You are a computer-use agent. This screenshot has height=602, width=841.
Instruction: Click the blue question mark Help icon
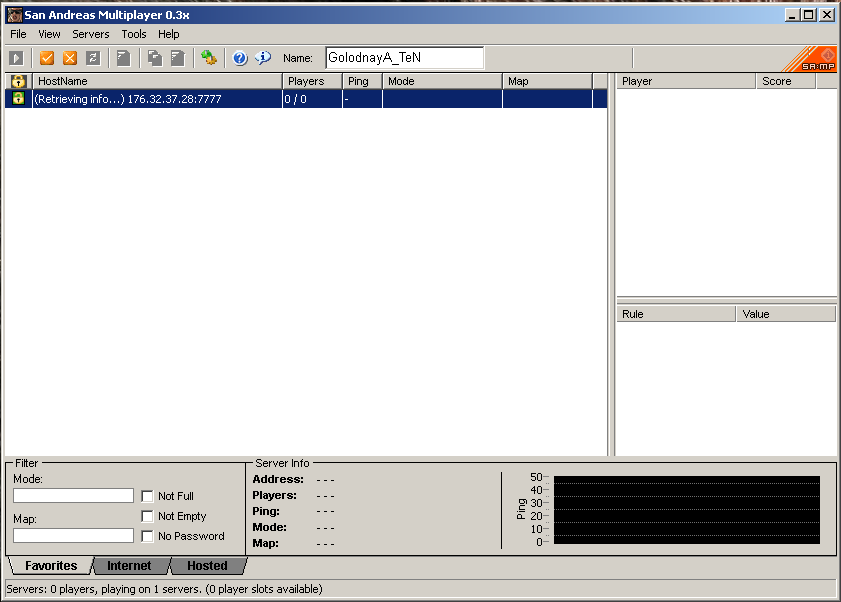click(x=240, y=58)
